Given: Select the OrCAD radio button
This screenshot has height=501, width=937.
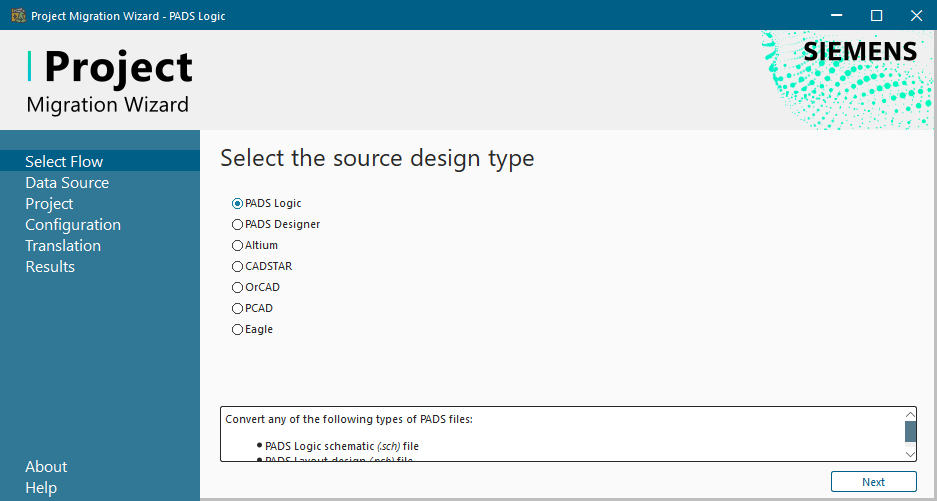Looking at the screenshot, I should click(x=238, y=287).
